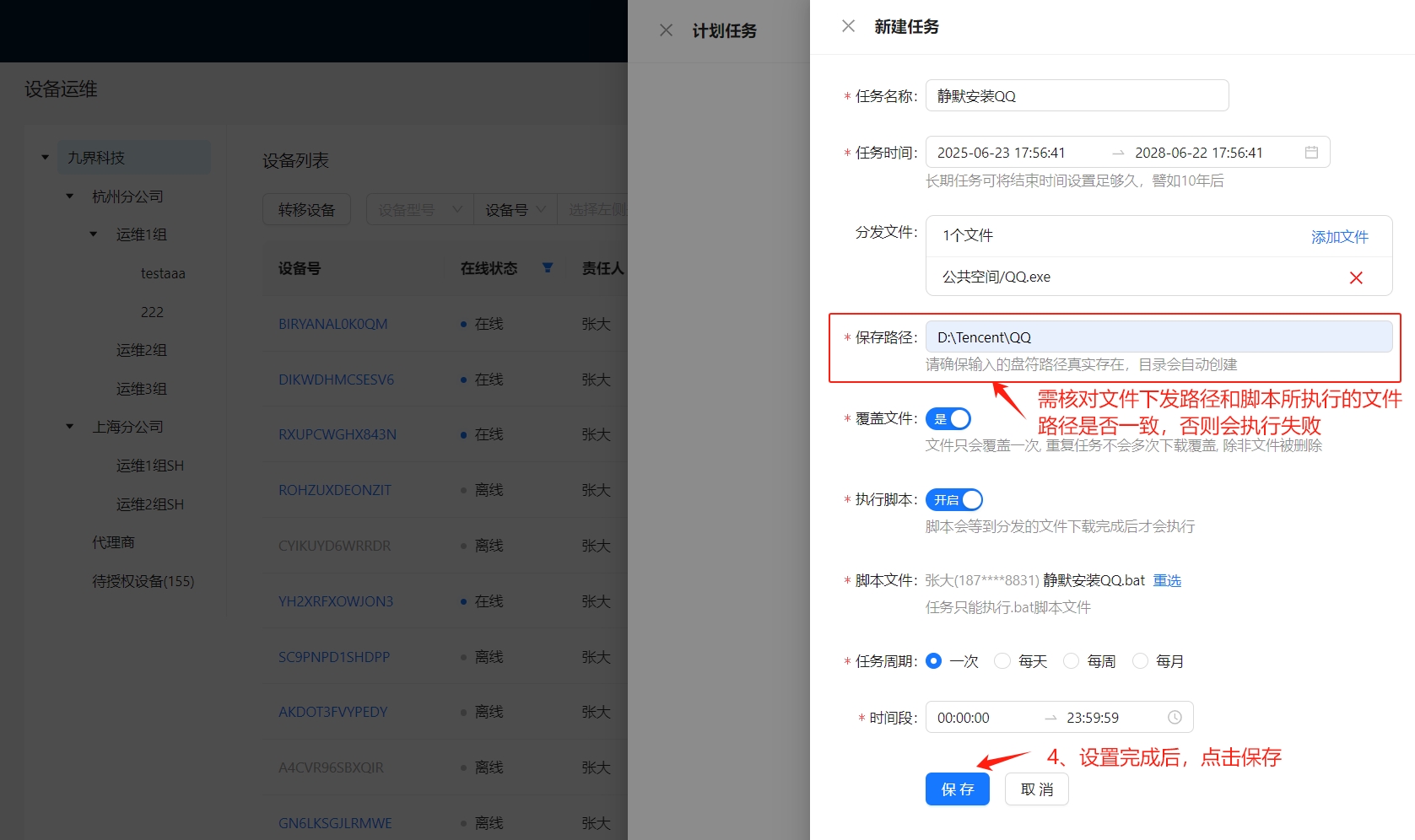Click 重选 link for script file
1415x840 pixels.
pos(1167,580)
